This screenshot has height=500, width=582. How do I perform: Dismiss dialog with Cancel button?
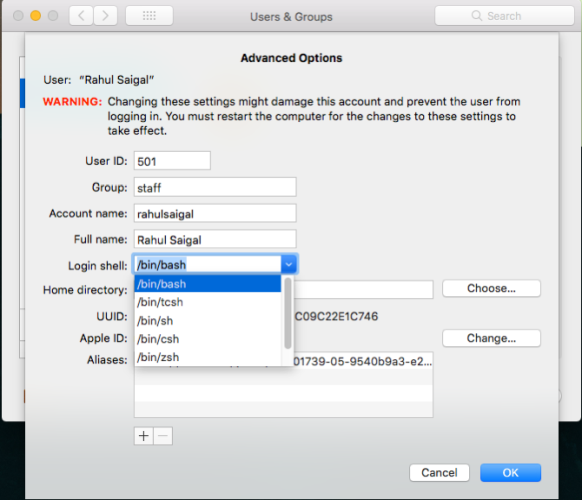tap(439, 473)
